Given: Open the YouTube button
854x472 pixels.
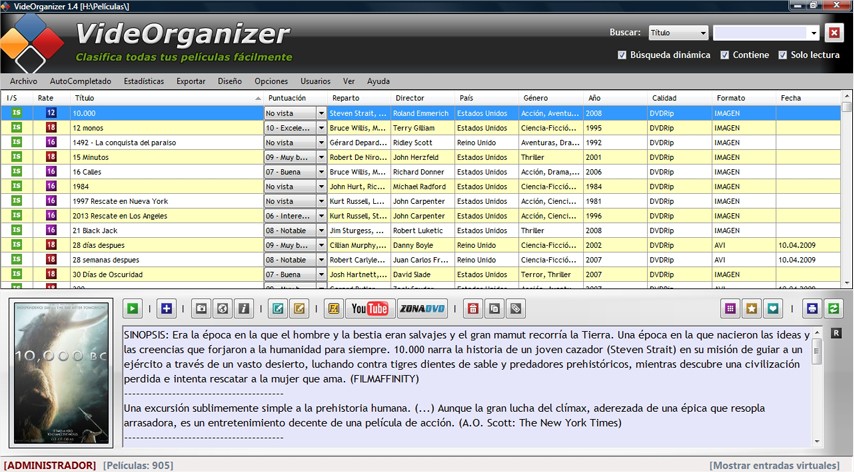Looking at the screenshot, I should 370,309.
